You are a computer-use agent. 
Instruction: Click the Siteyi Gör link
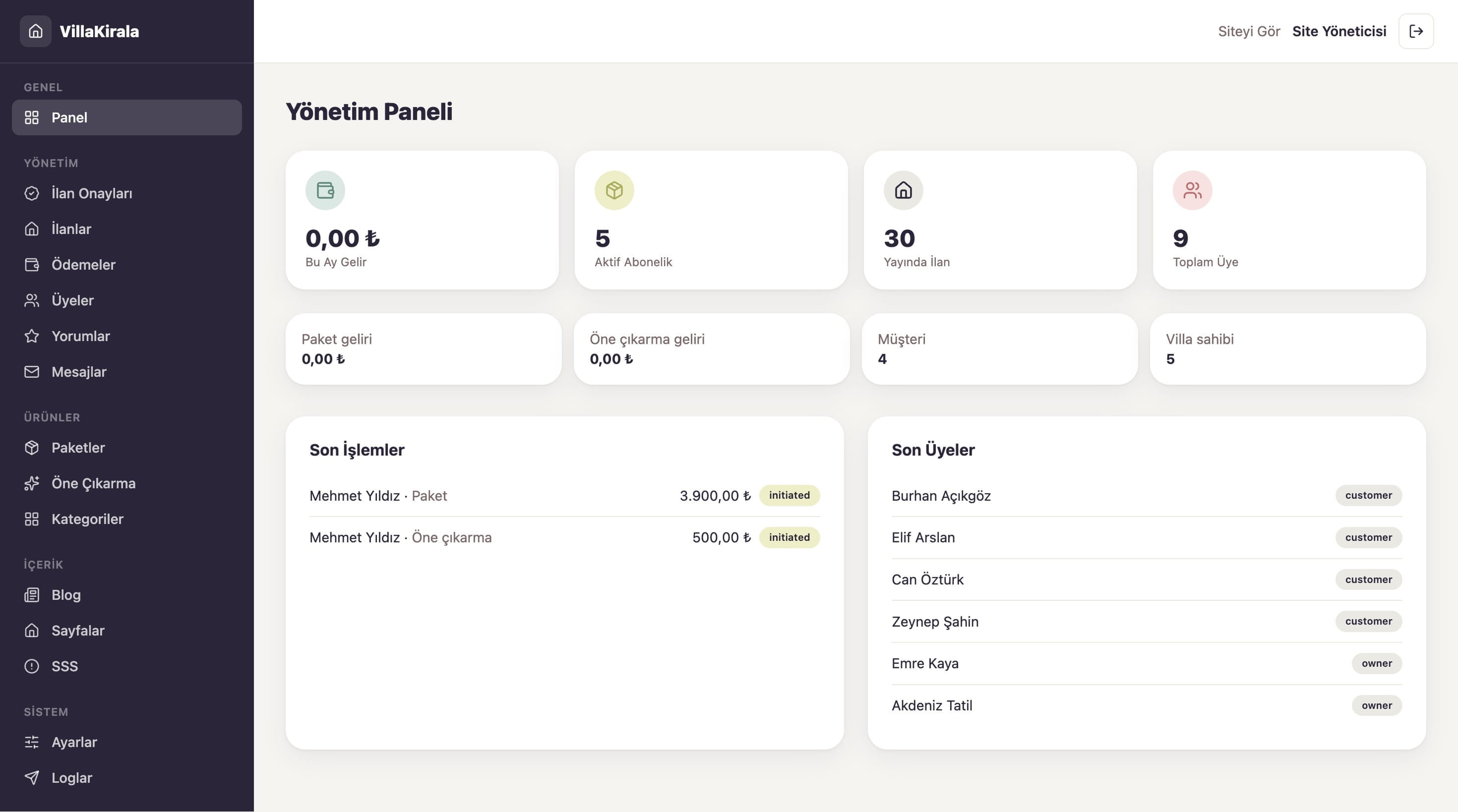(1249, 31)
